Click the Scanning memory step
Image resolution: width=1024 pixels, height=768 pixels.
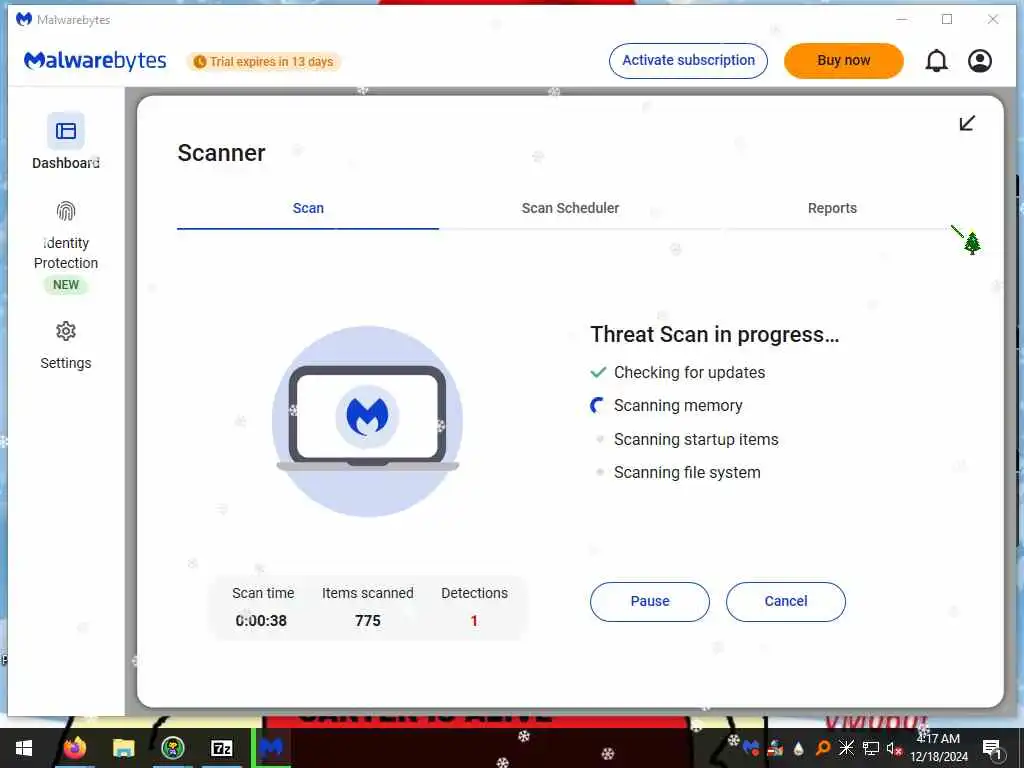pyautogui.click(x=678, y=406)
